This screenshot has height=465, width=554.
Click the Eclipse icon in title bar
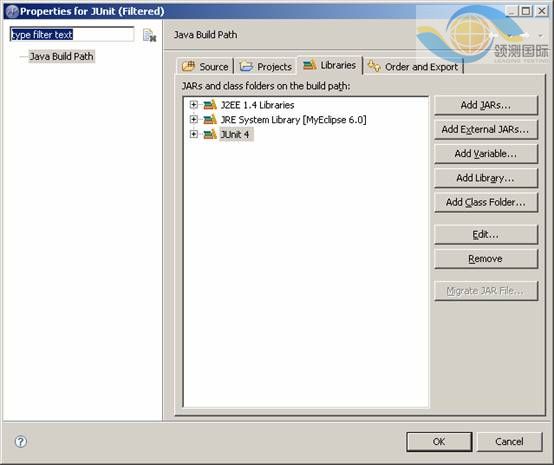coord(12,11)
